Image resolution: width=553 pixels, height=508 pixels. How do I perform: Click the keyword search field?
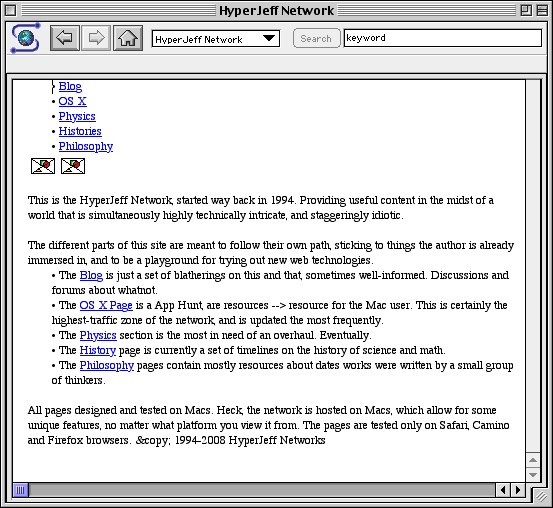tap(443, 38)
